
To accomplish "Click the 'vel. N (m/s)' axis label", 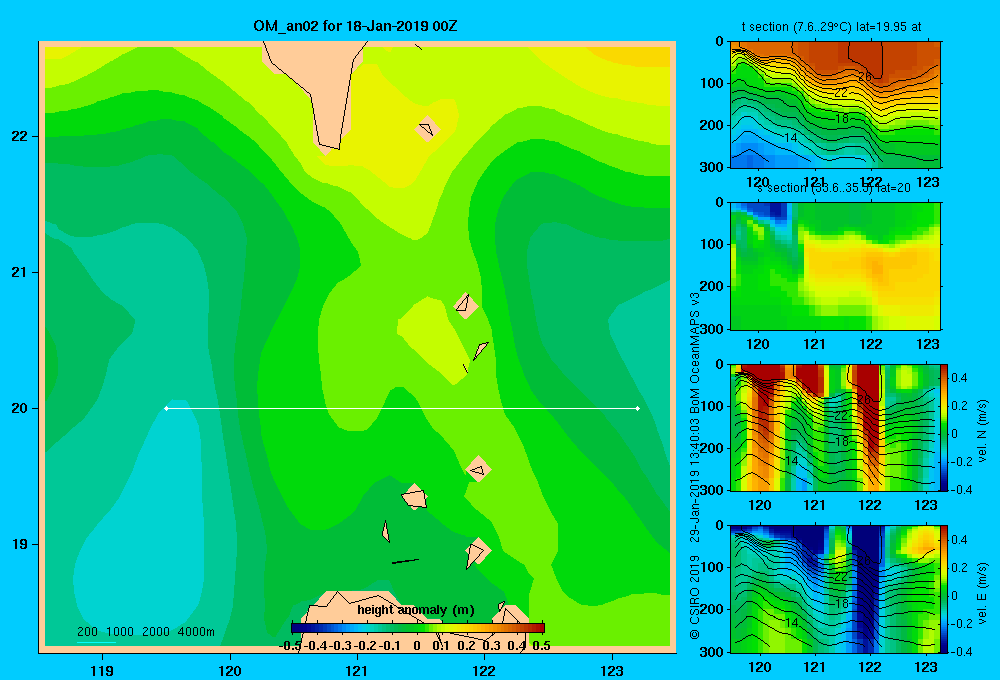I will [982, 431].
